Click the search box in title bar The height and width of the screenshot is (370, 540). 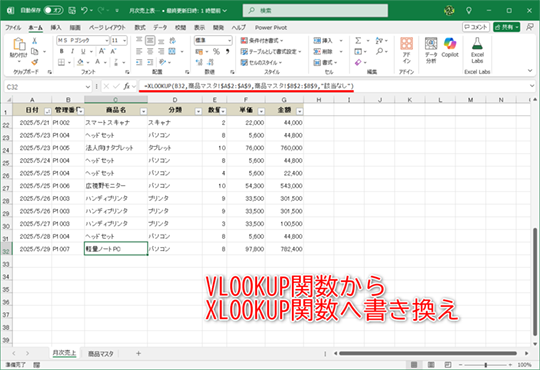[x=315, y=11]
